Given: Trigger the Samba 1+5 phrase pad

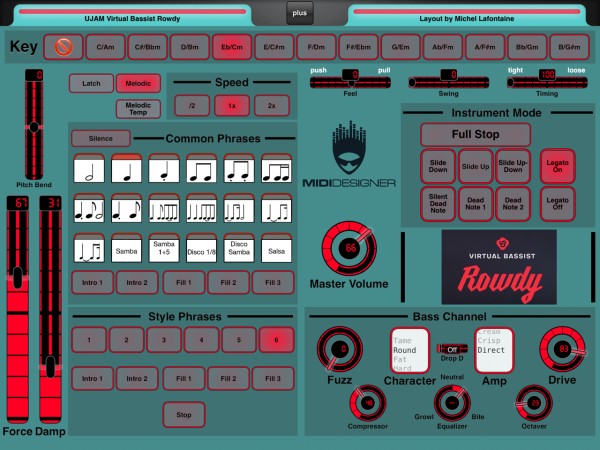Looking at the screenshot, I should click(164, 248).
